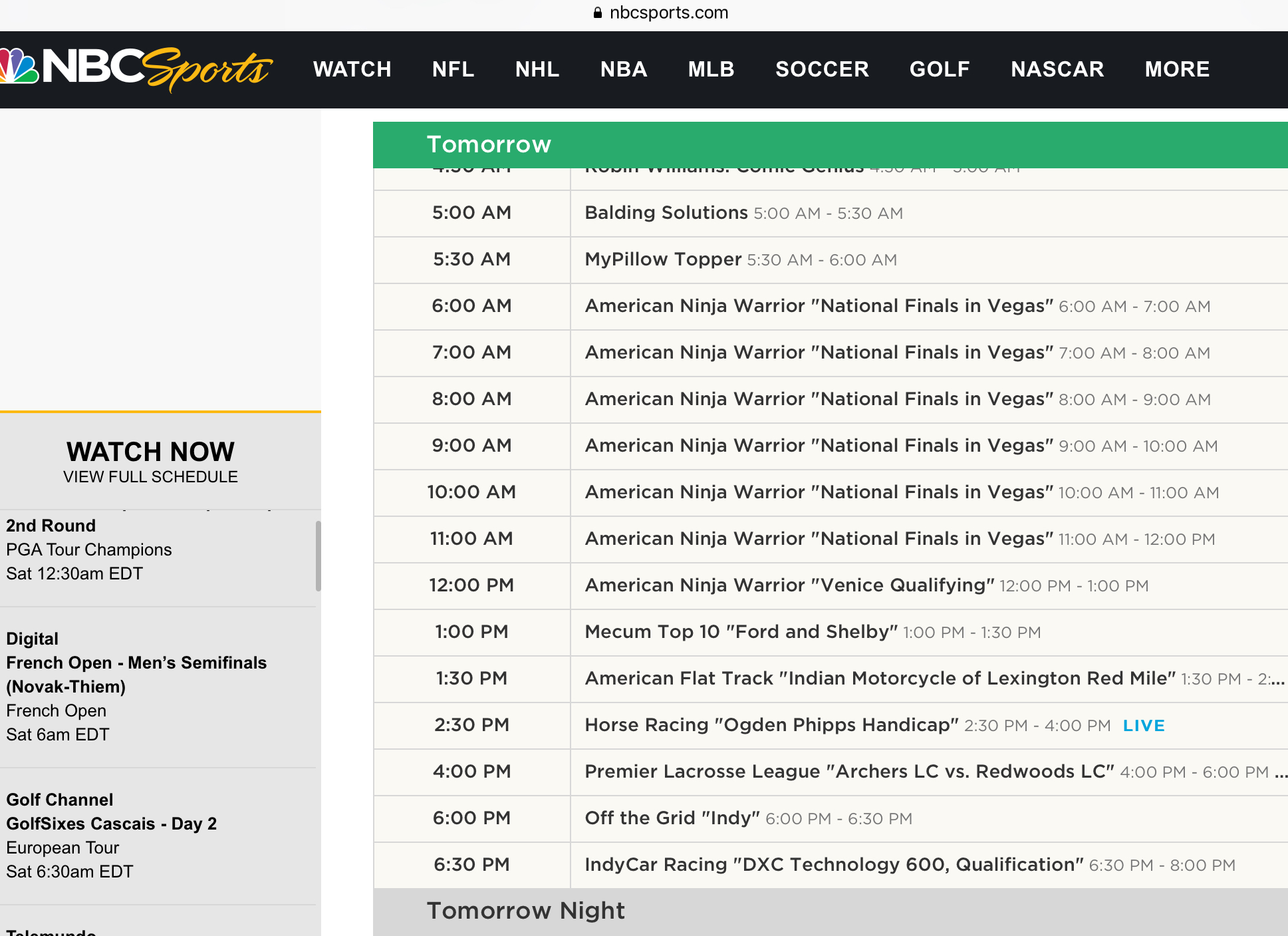
Task: Click the Watch Now sidebar scrollbar
Action: 318,556
